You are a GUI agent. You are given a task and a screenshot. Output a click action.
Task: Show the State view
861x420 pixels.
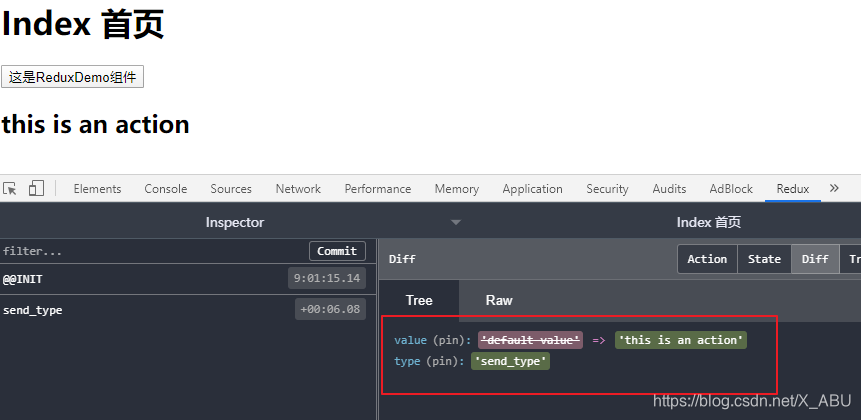(x=764, y=259)
